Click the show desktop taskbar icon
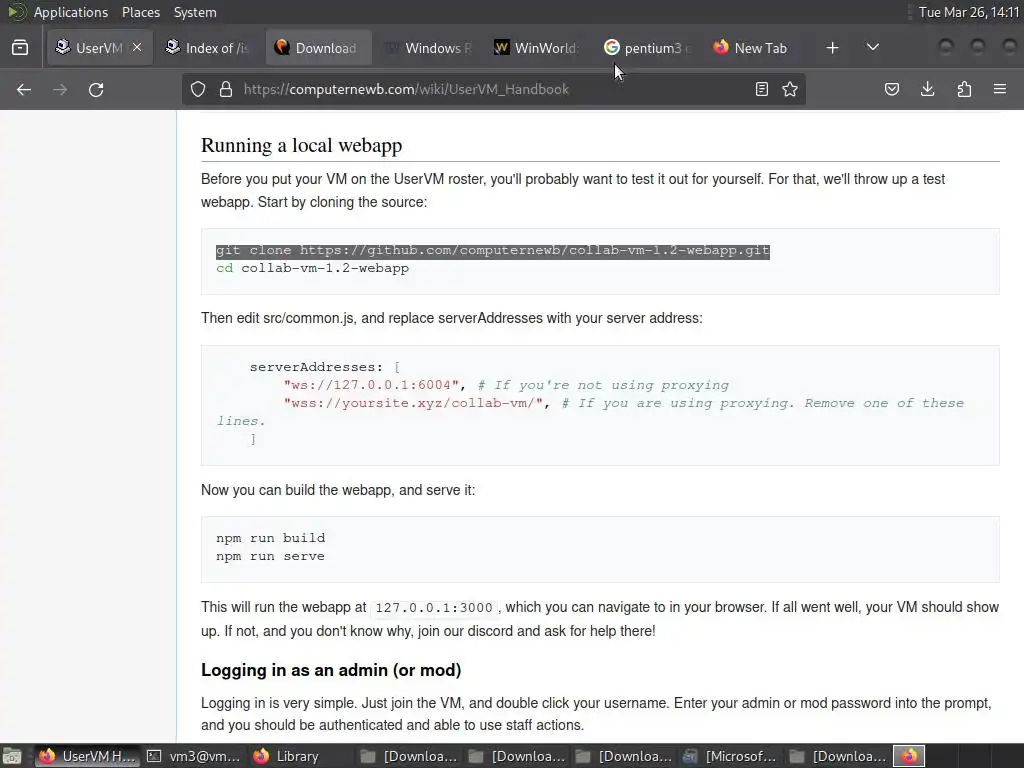The width and height of the screenshot is (1024, 768). pos(12,756)
